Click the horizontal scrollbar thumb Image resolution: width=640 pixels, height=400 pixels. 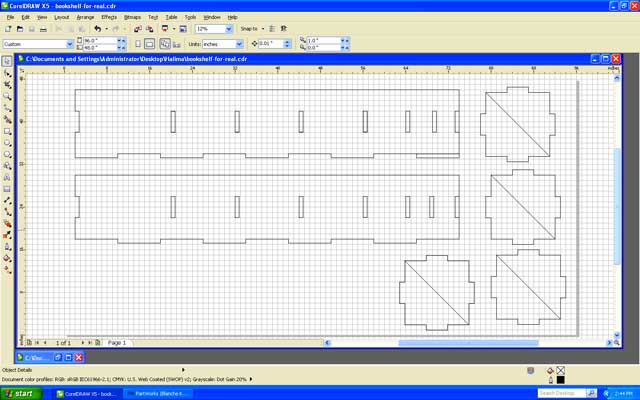pos(468,343)
